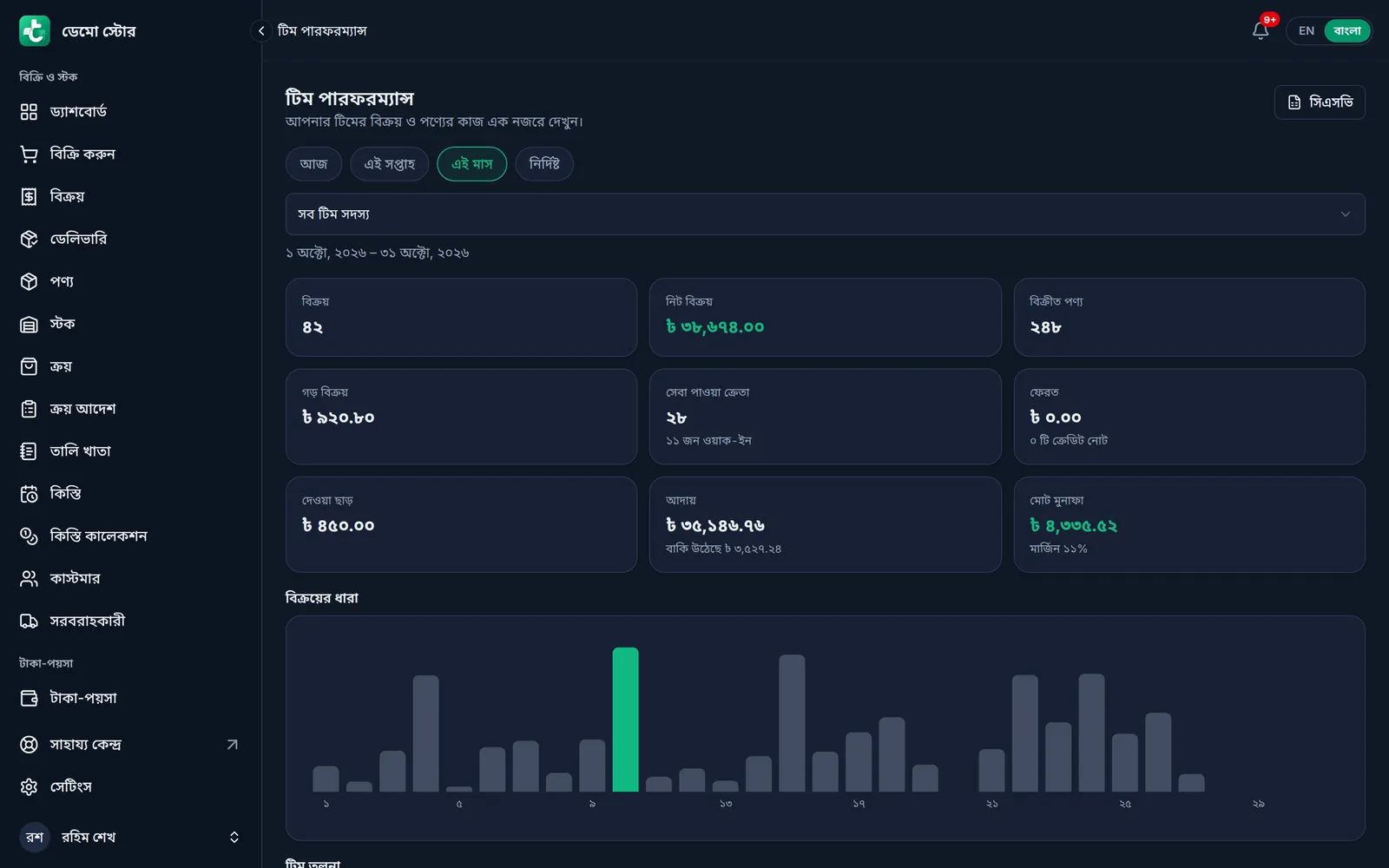Select the এই সপ্তাহ date filter
This screenshot has width=1389, height=868.
pyautogui.click(x=390, y=164)
